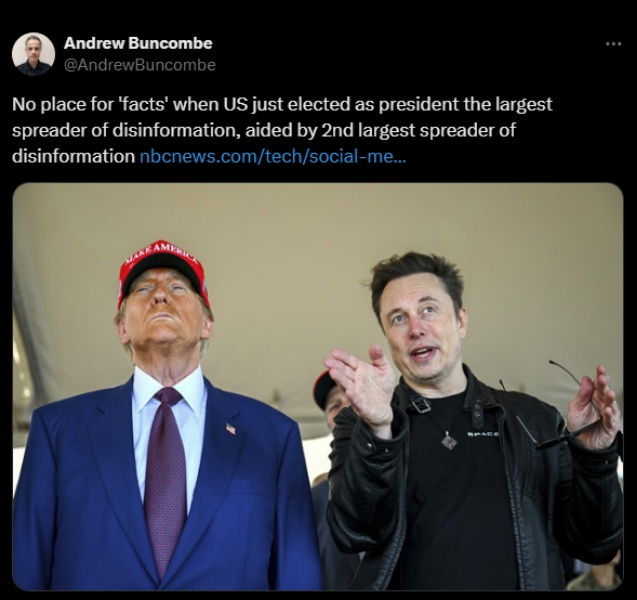
Task: Click the pendant necklace on black shirt
Action: [x=449, y=440]
